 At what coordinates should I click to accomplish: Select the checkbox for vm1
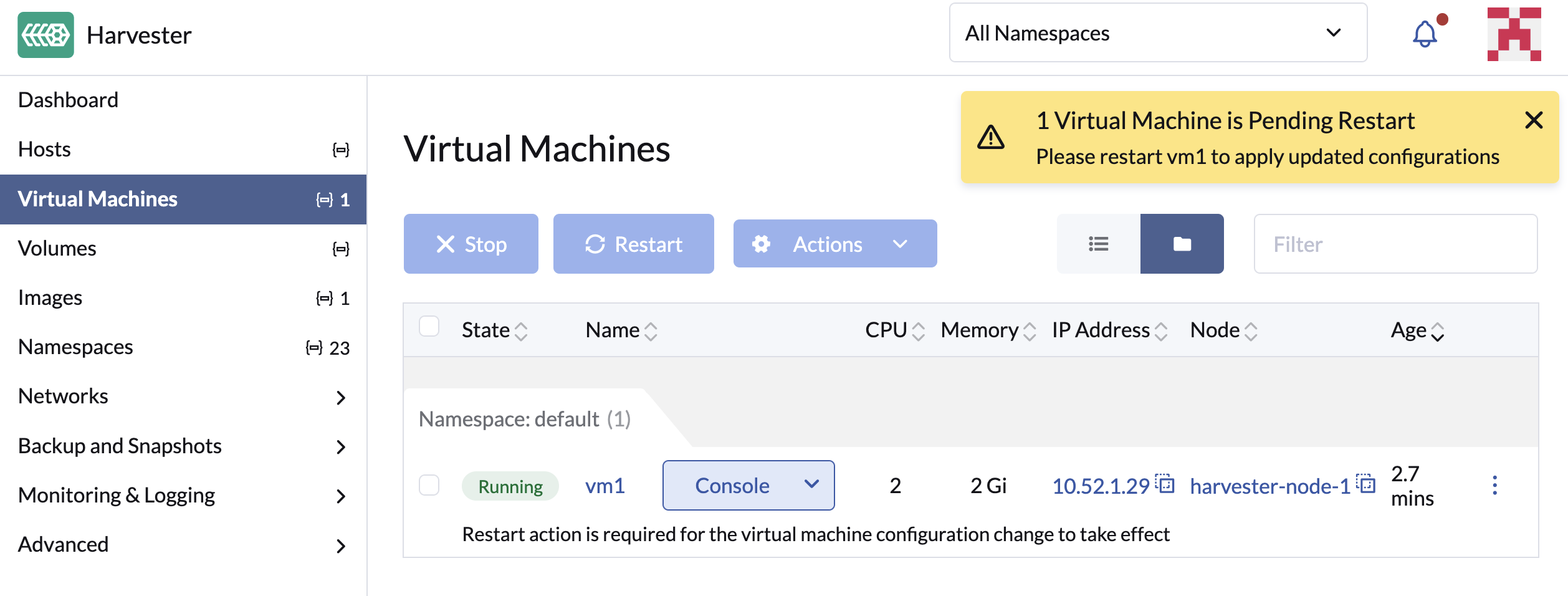pos(429,486)
